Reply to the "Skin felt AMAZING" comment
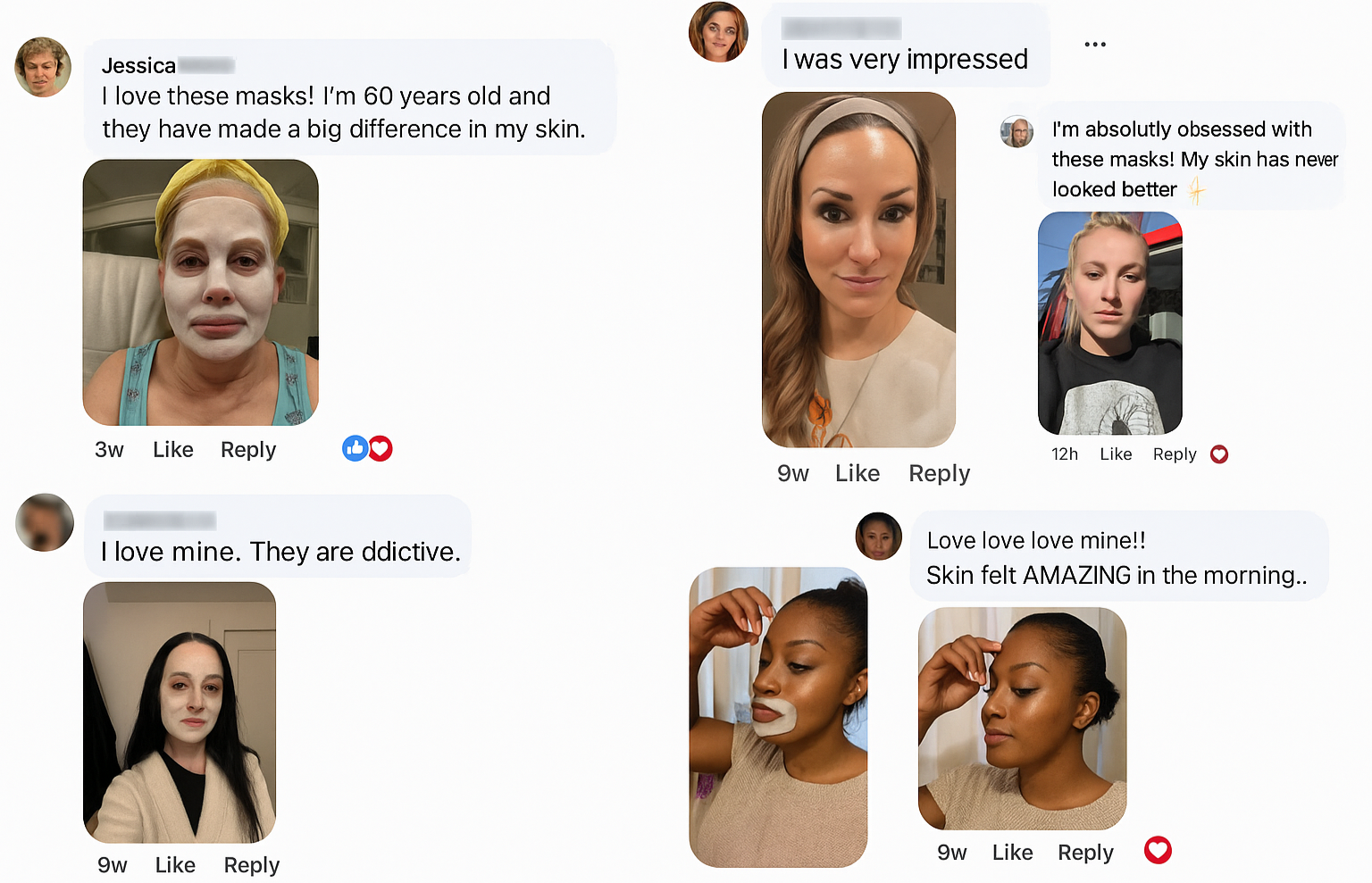The height and width of the screenshot is (883, 1372). [x=1085, y=853]
